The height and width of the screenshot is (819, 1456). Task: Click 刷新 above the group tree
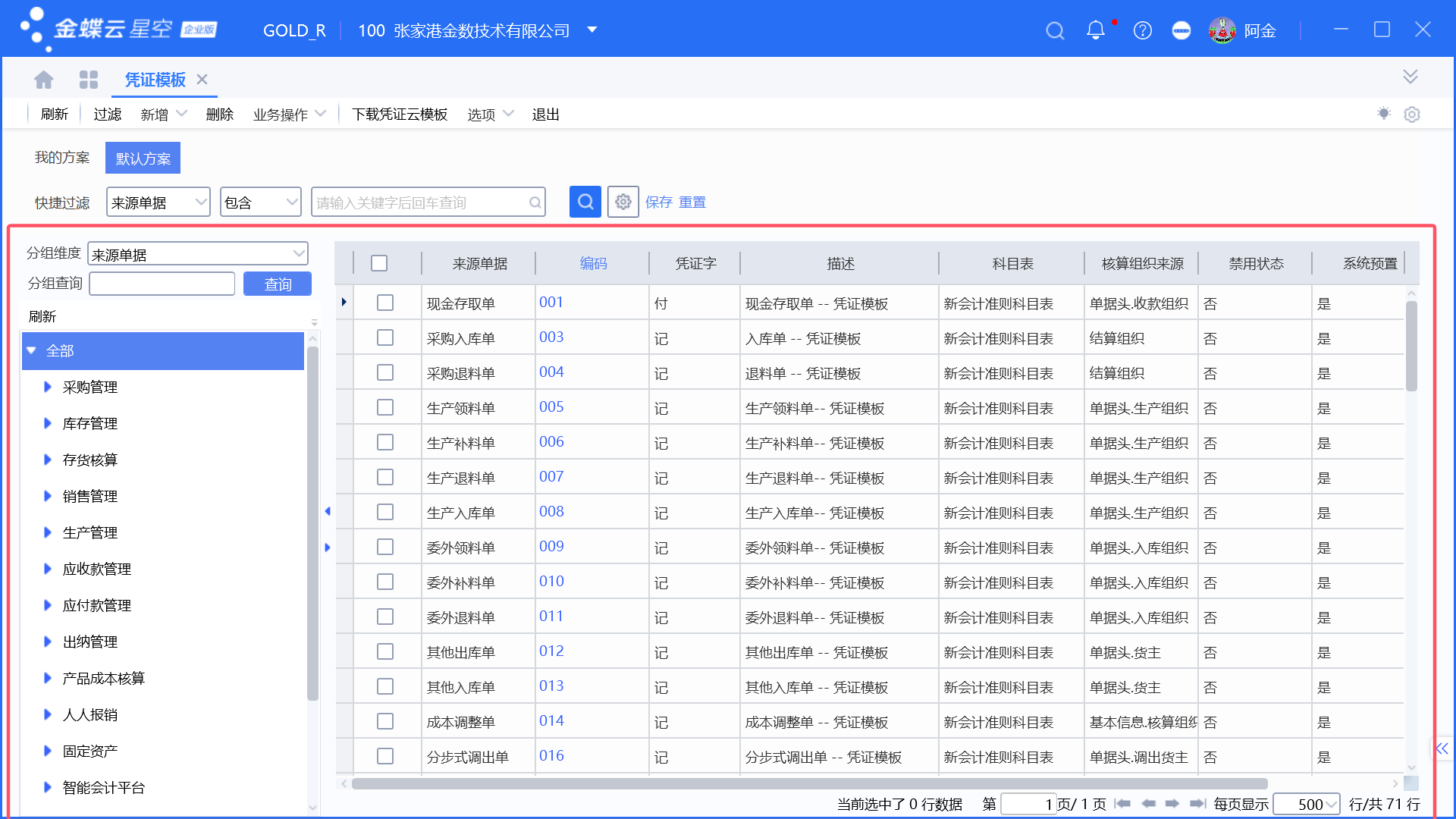(x=42, y=316)
